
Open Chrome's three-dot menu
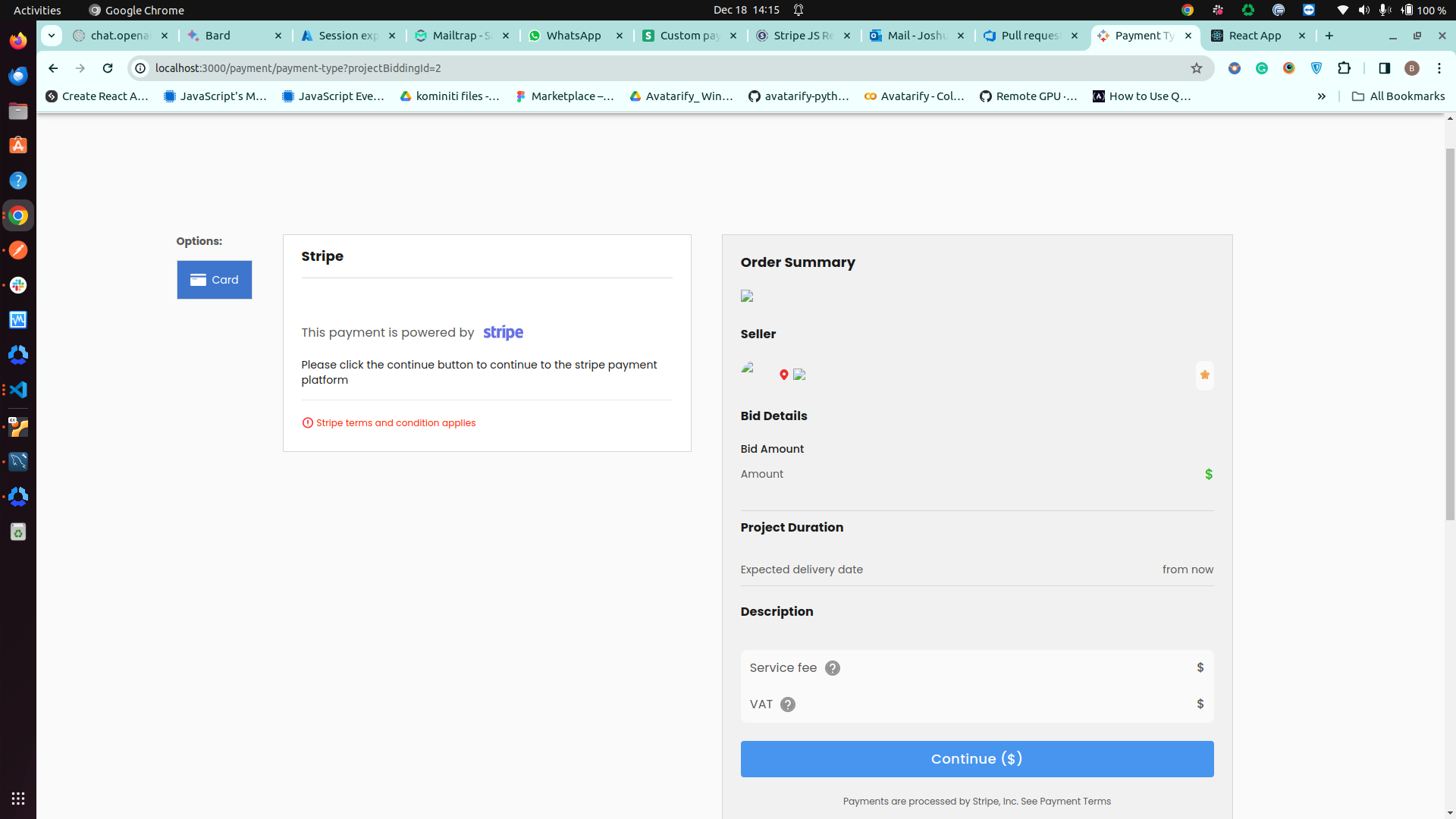pyautogui.click(x=1439, y=68)
